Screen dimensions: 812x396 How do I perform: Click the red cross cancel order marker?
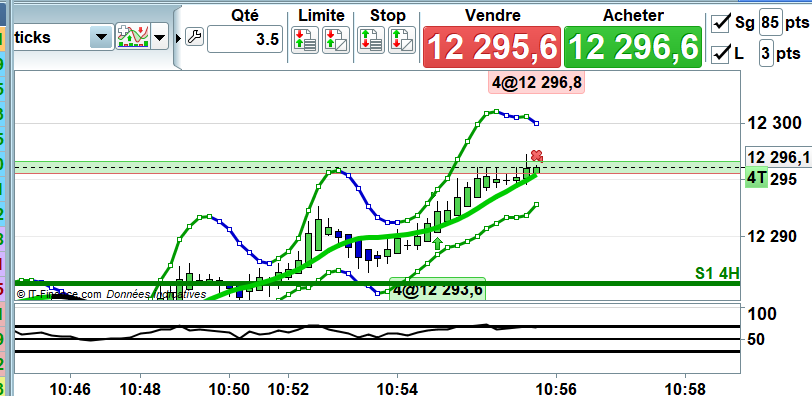(x=536, y=155)
